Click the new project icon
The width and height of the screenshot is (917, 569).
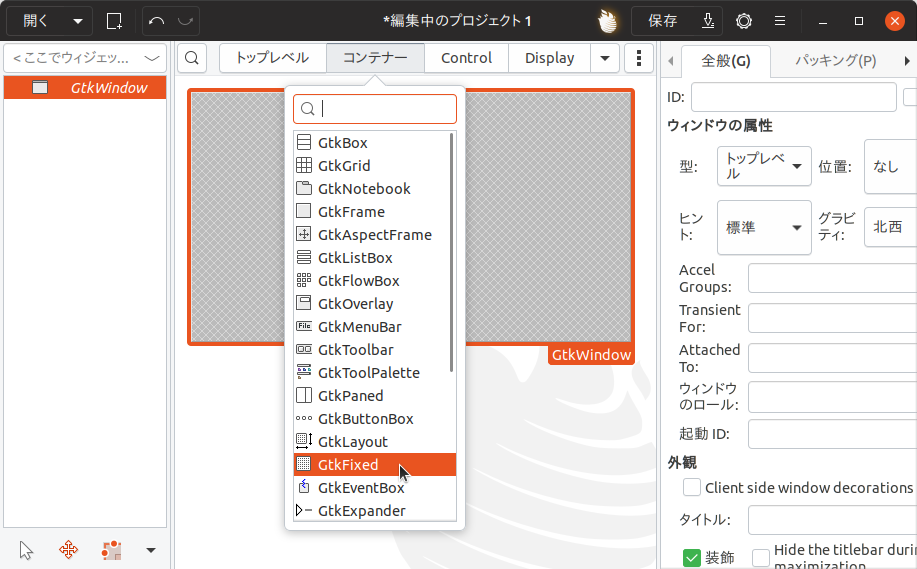click(114, 21)
